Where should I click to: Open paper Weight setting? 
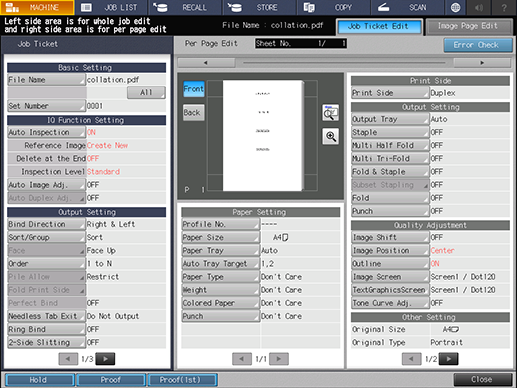pos(220,290)
